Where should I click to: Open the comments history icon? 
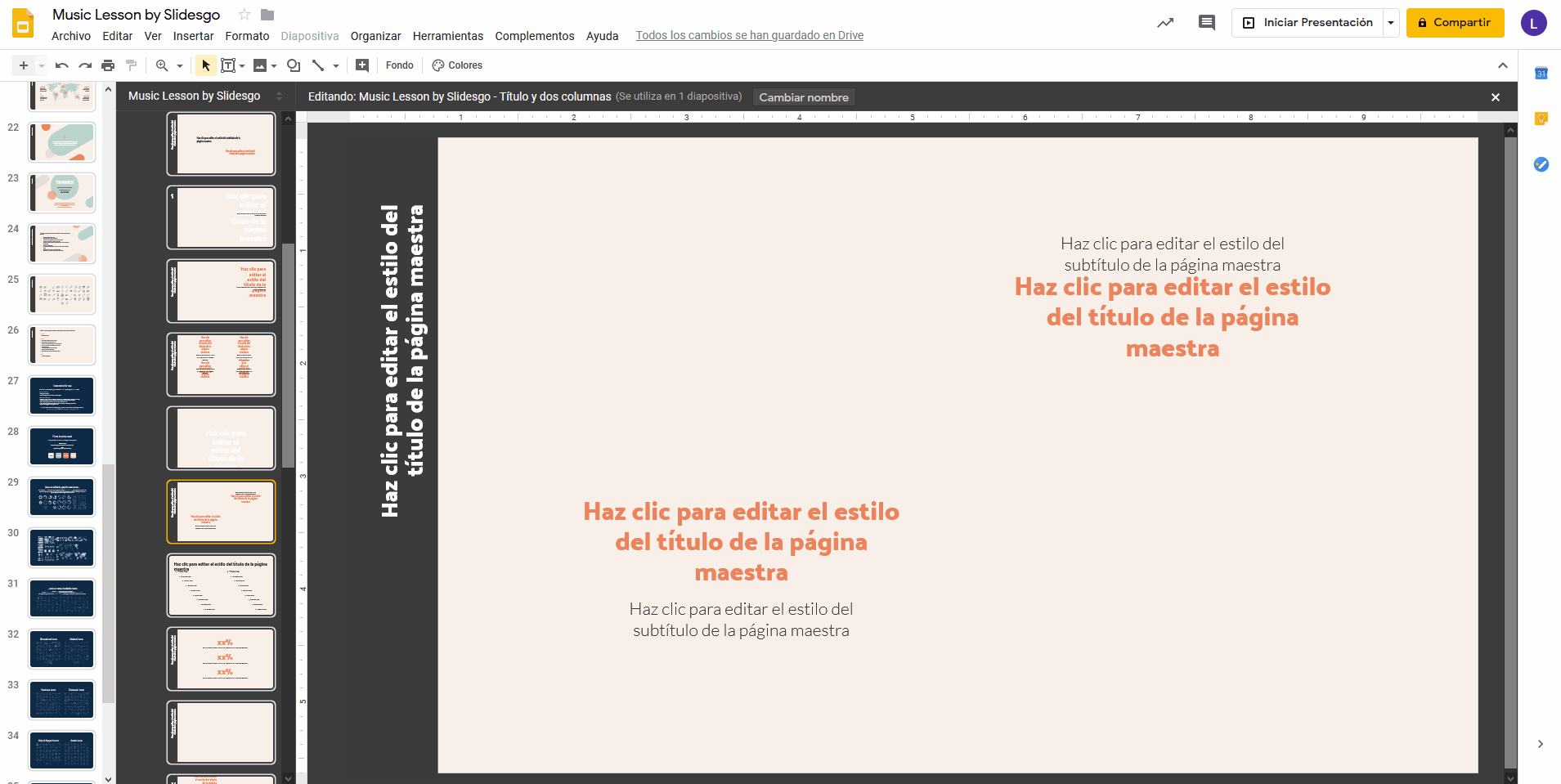click(x=1207, y=23)
